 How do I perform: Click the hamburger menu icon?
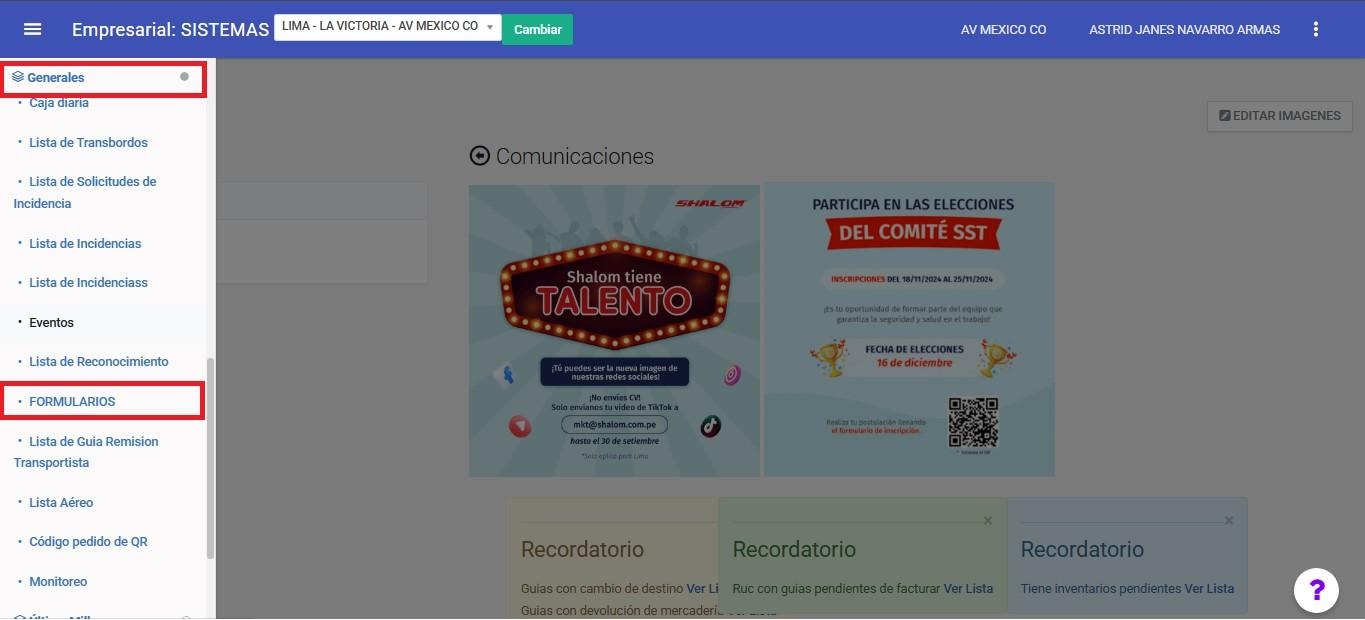coord(32,29)
